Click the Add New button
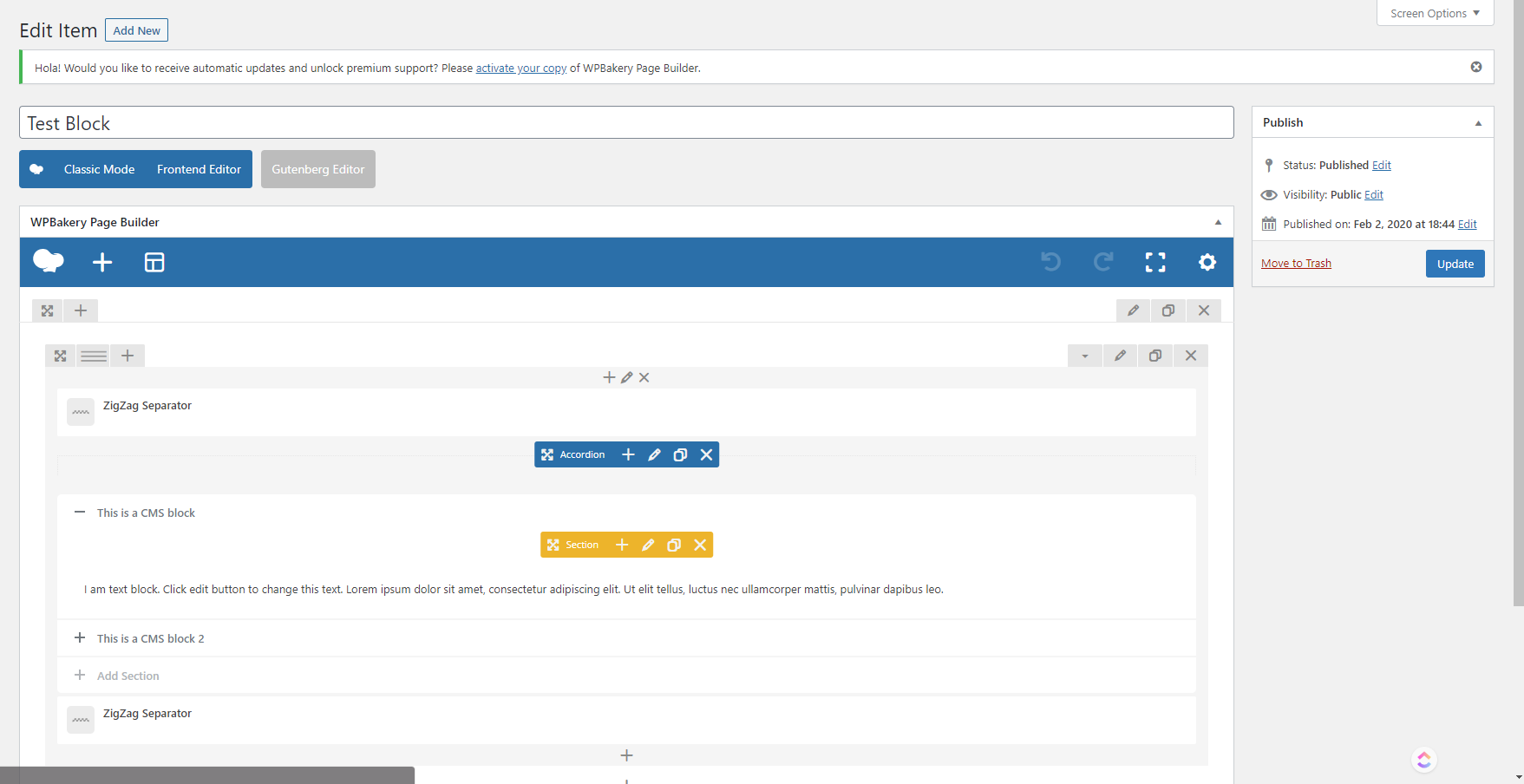 coord(136,30)
